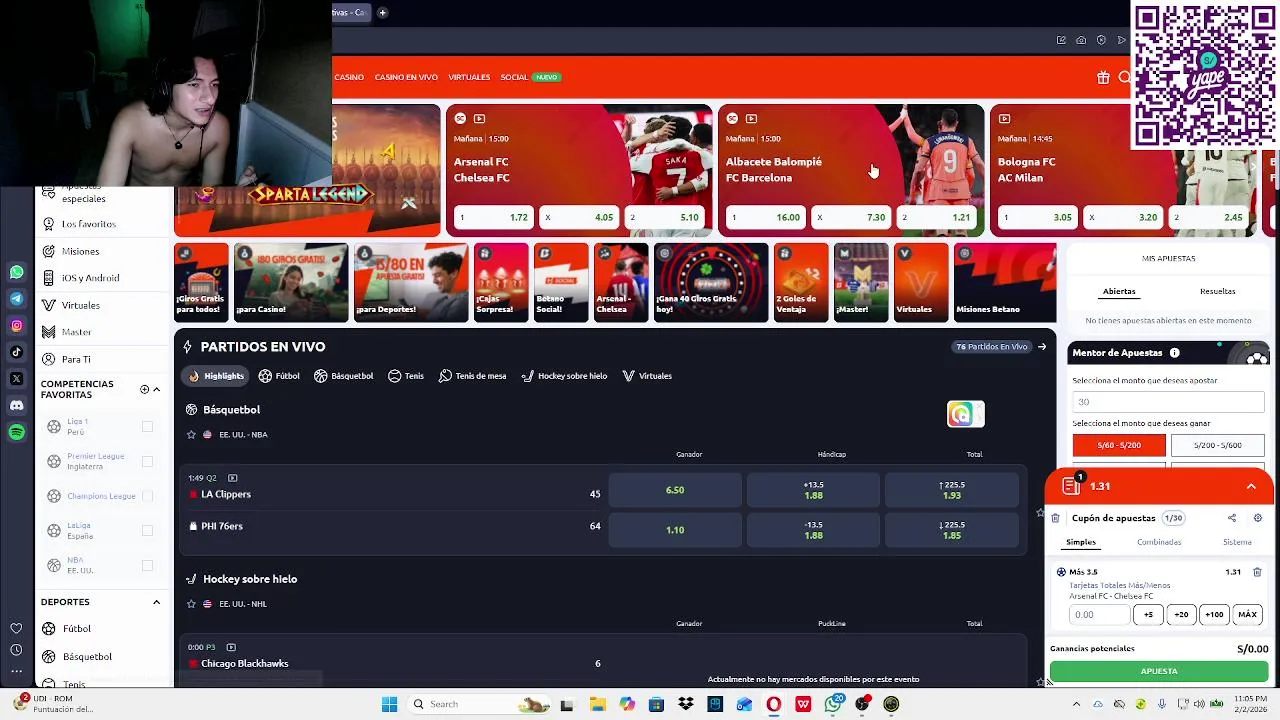The width and height of the screenshot is (1280, 720).
Task: Open the bookmarks heart icon in the sidebar
Action: click(16, 628)
